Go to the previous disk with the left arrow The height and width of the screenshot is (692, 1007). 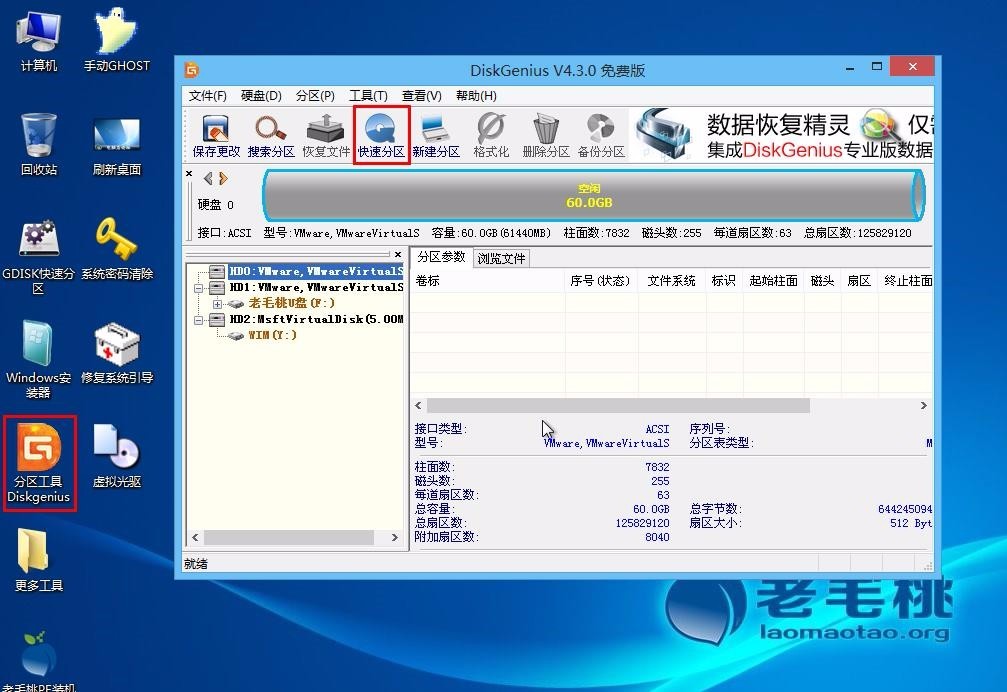(x=208, y=179)
